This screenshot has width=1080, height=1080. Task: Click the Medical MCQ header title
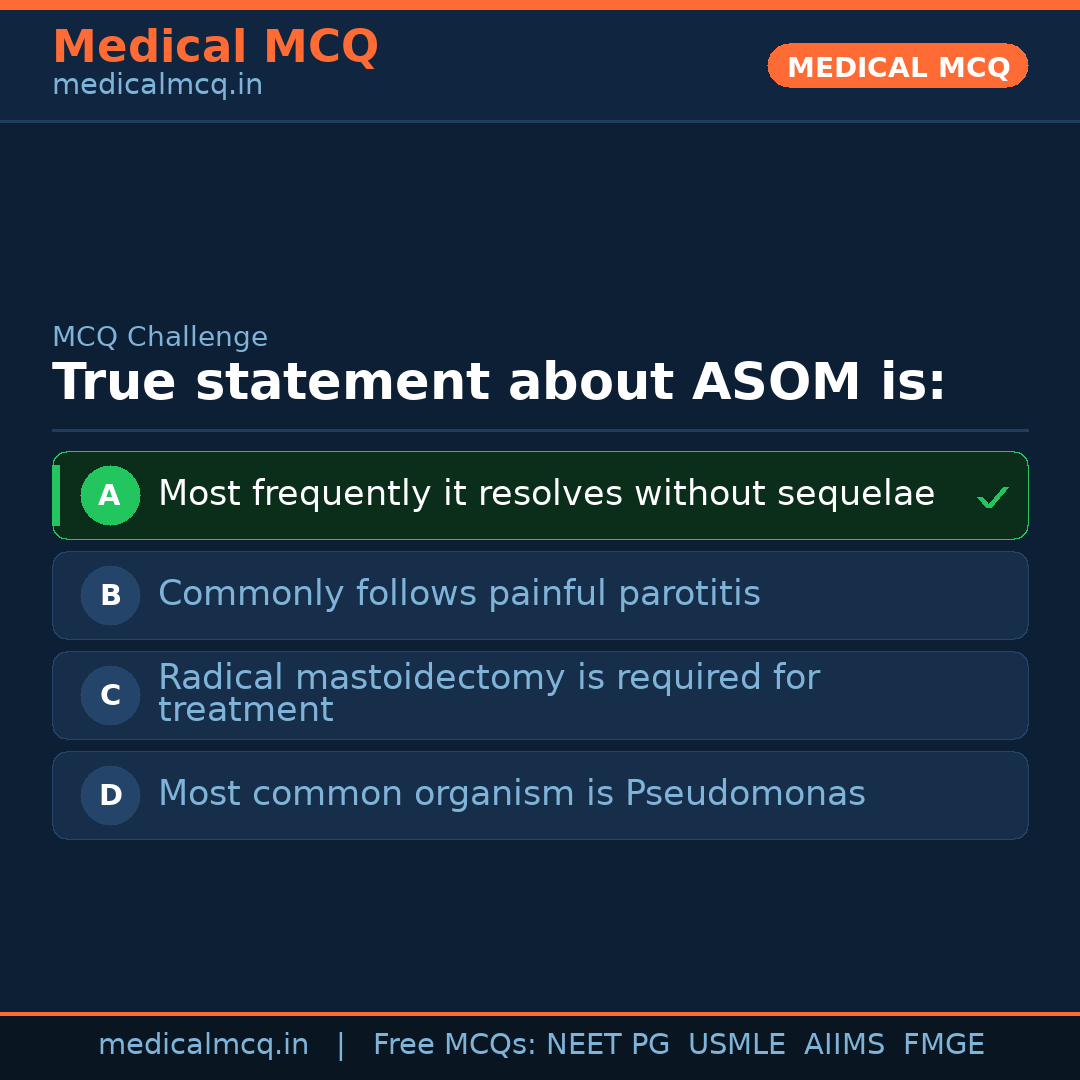[x=215, y=47]
